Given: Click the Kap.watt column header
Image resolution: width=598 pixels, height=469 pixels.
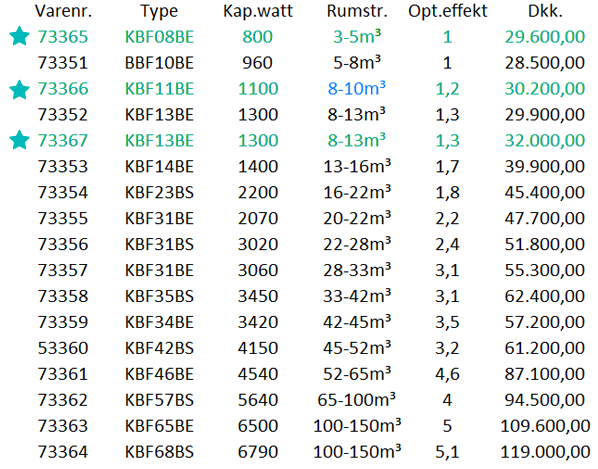Looking at the screenshot, I should click(258, 12).
